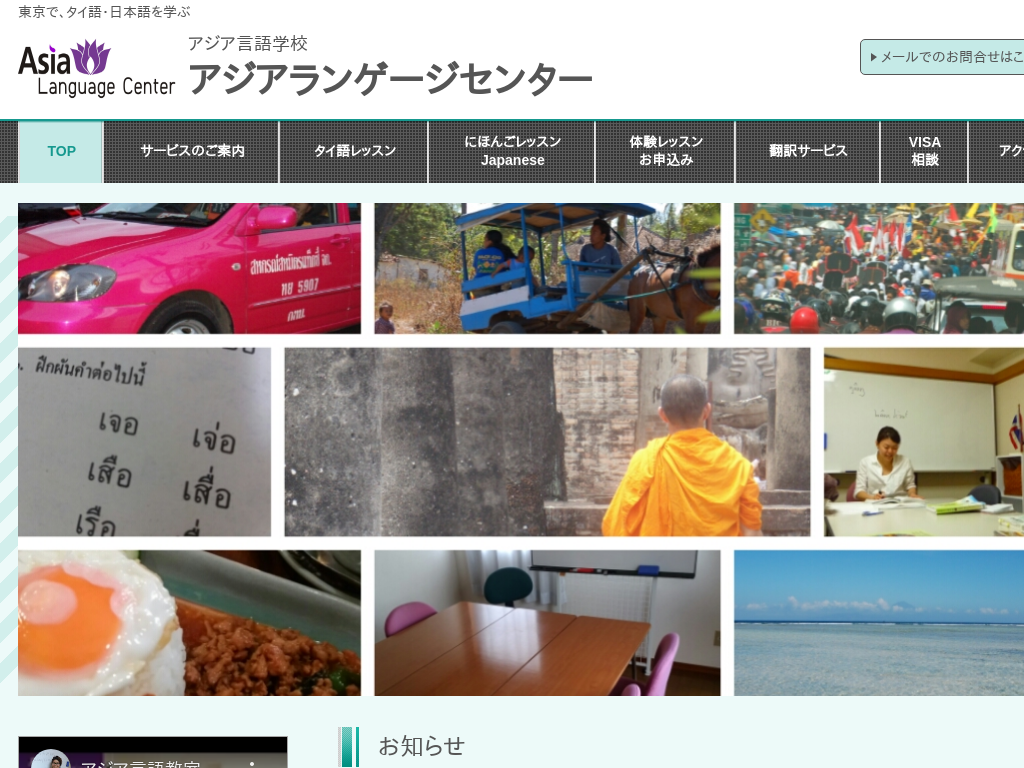This screenshot has height=768, width=1024.
Task: Open the 翻訳サービス menu item
Action: coord(808,151)
